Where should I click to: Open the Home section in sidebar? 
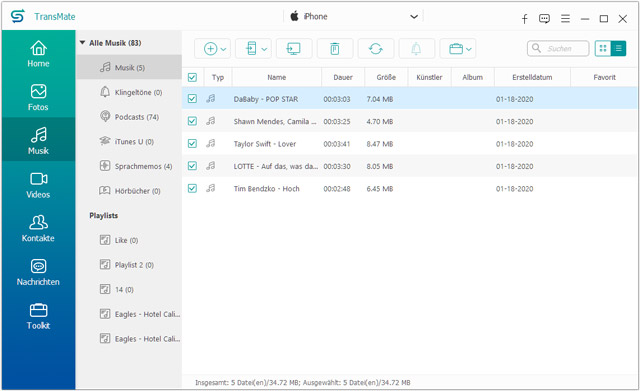(x=38, y=54)
